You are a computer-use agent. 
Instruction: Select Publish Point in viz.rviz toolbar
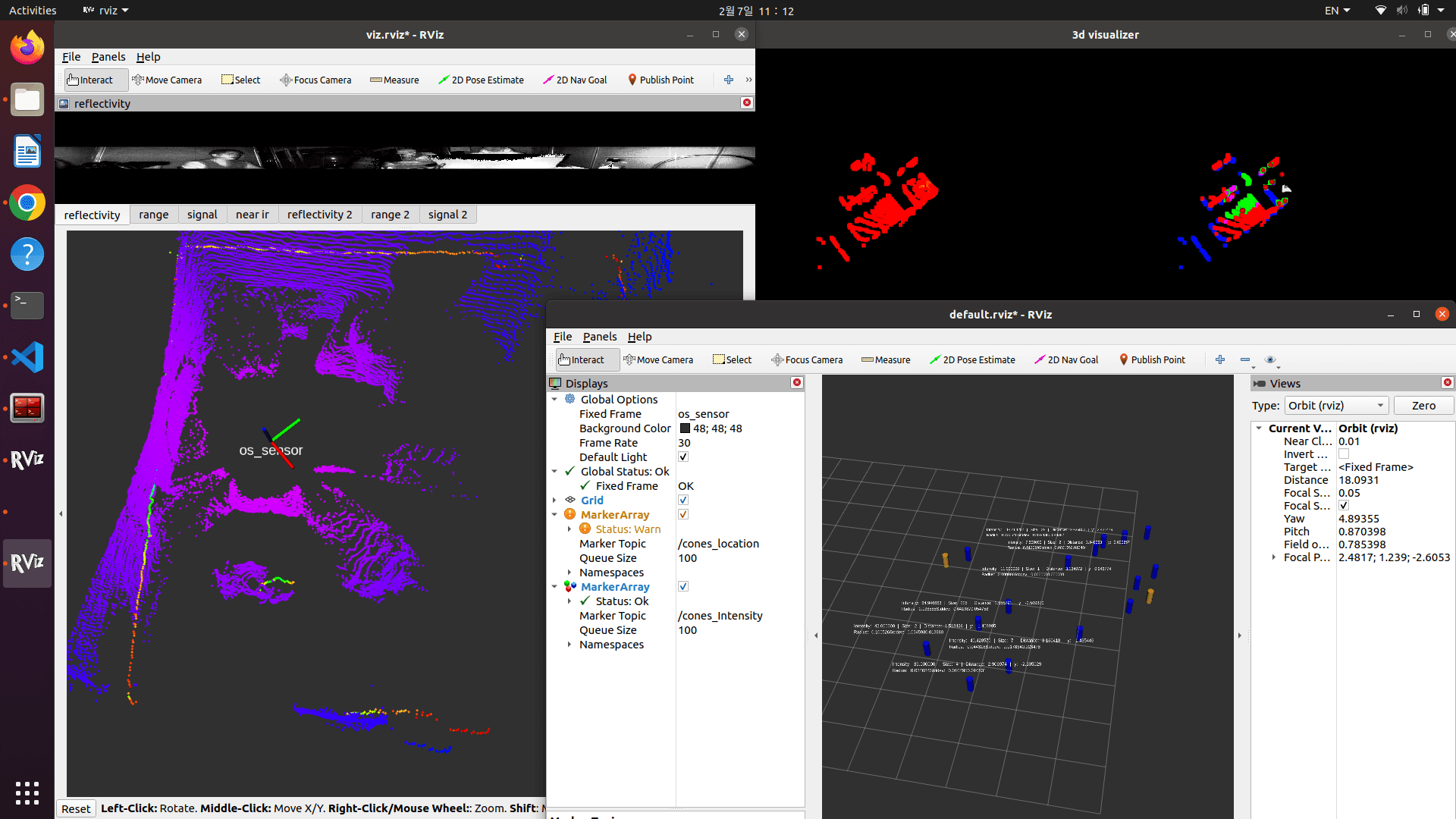(661, 80)
